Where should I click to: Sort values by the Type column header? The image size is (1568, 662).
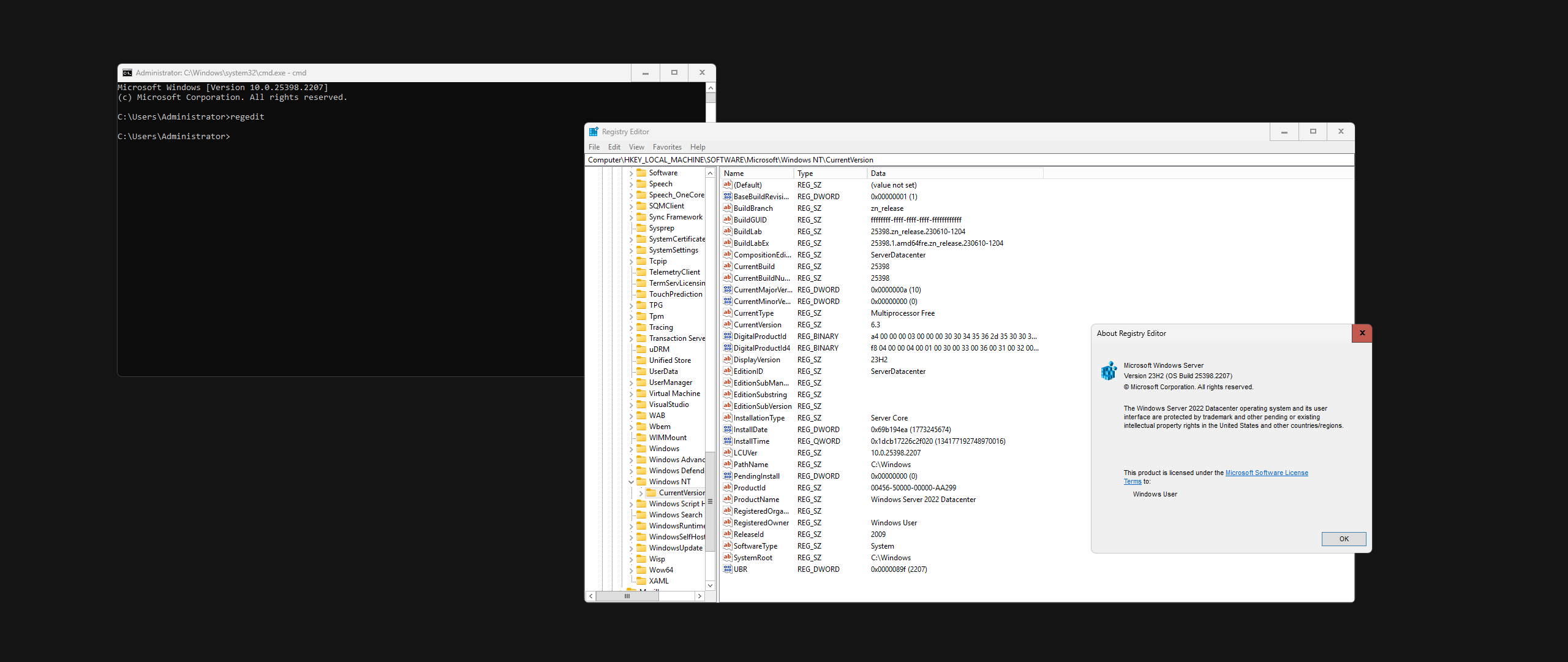pos(829,173)
